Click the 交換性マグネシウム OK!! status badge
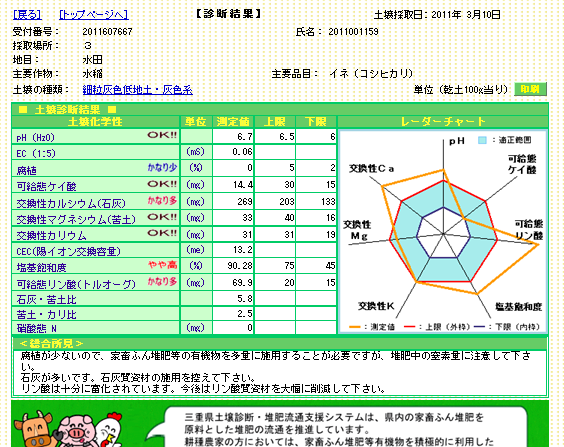Screen dimensions: 564x447 (162, 217)
